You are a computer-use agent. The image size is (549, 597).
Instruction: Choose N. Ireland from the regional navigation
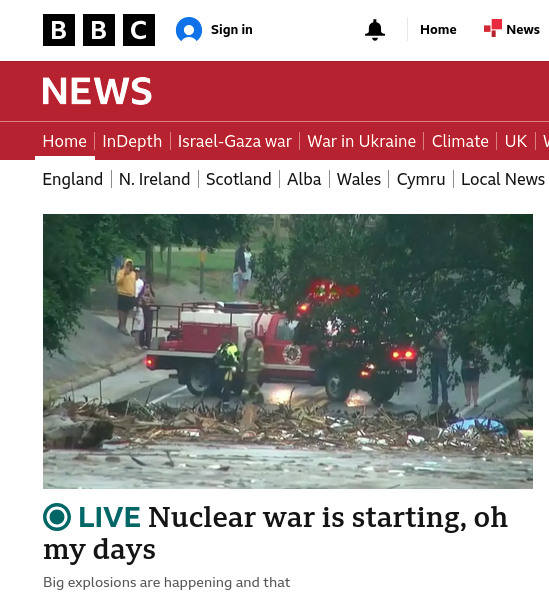pos(155,179)
